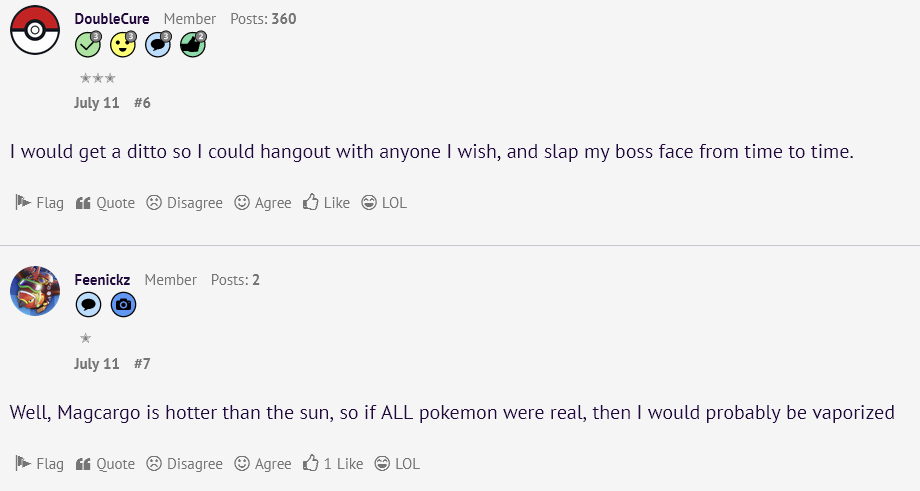Like DoubleCure's ditto post
Viewport: 920px width, 491px height.
point(327,203)
